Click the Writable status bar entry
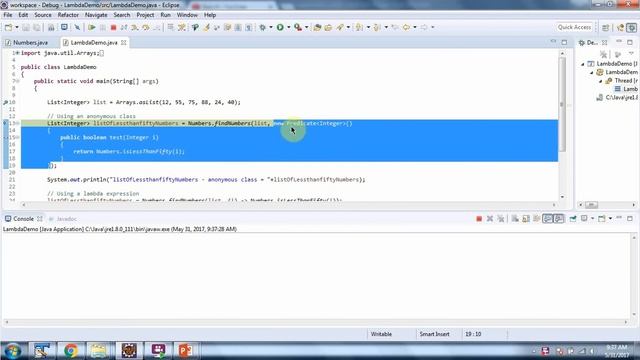Screen dimensions: 640x360 click(x=381, y=334)
